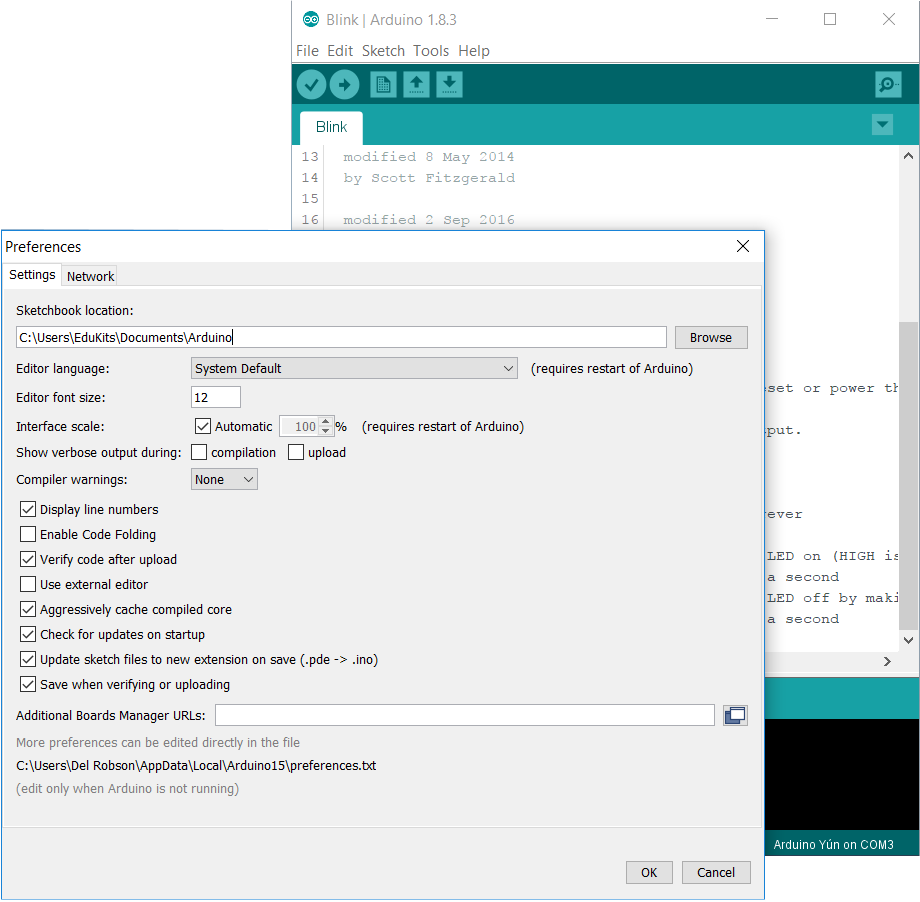Click Browse for sketchbook location
Screen dimensions: 920x902
click(x=711, y=337)
